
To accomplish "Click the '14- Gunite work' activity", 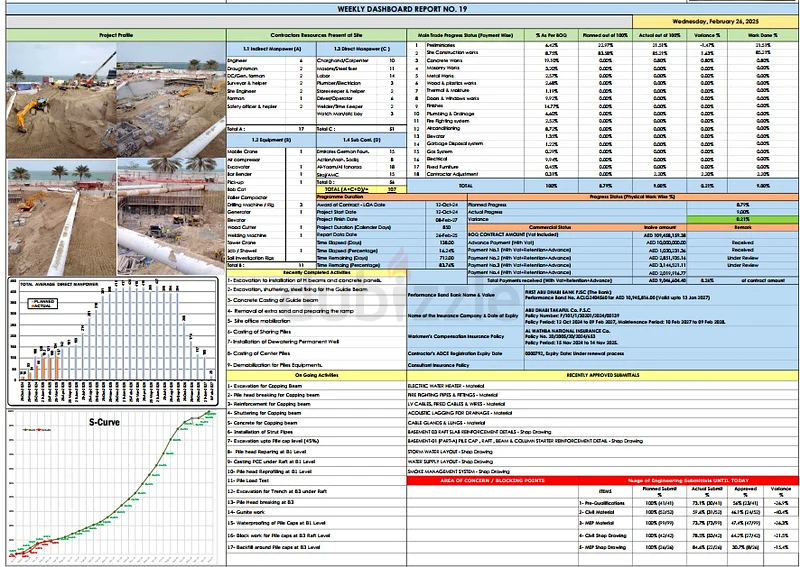I will [x=246, y=511].
